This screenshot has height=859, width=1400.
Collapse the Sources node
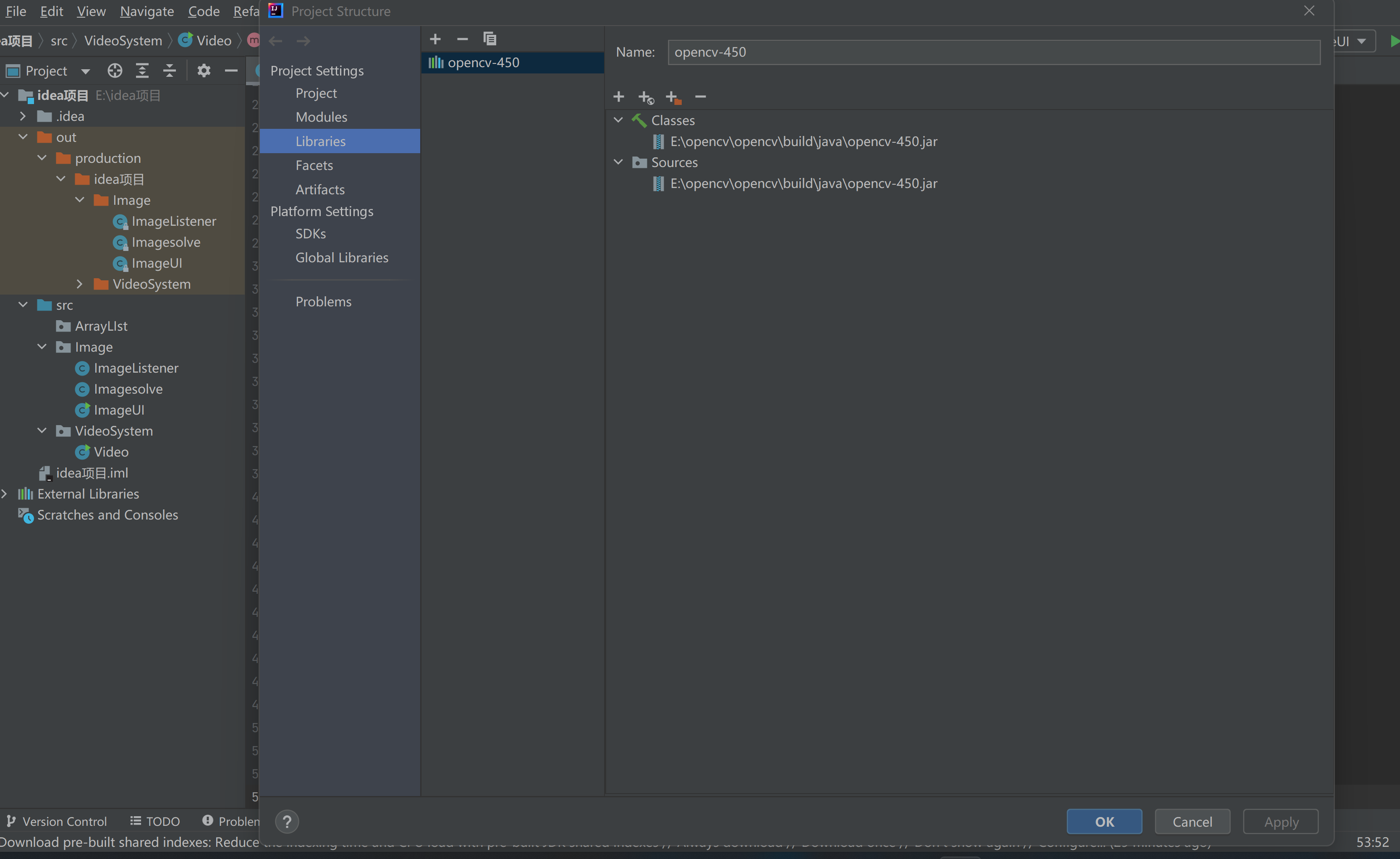[x=618, y=162]
